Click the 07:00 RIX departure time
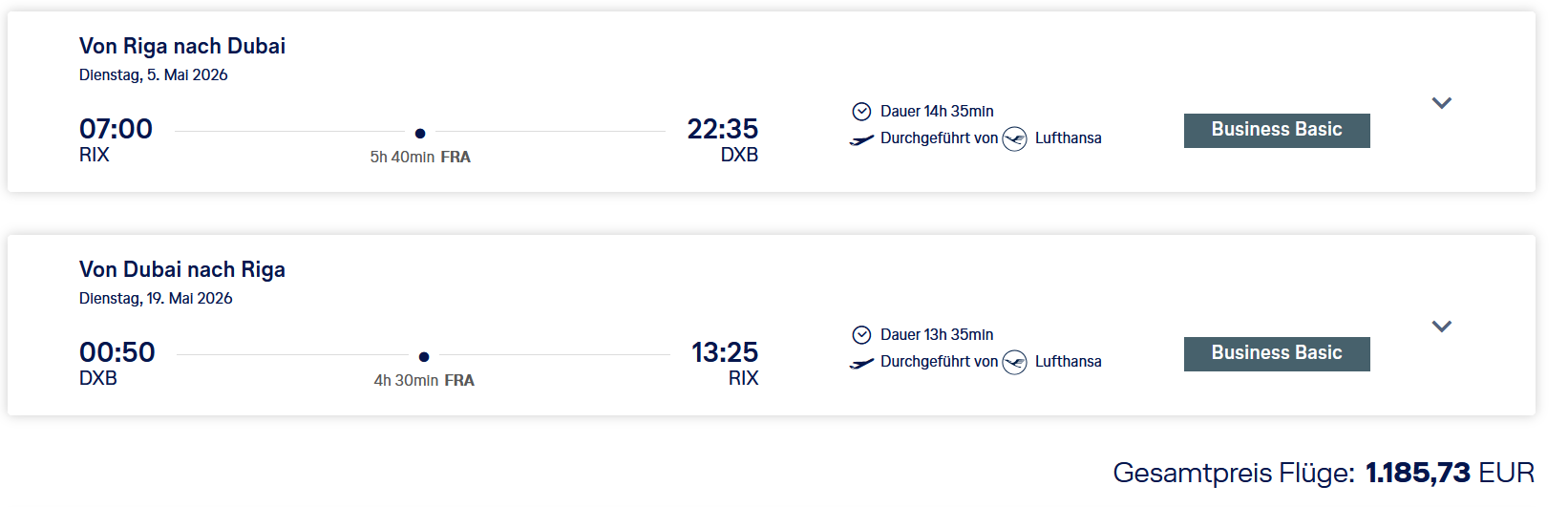This screenshot has width=1568, height=507. click(116, 129)
